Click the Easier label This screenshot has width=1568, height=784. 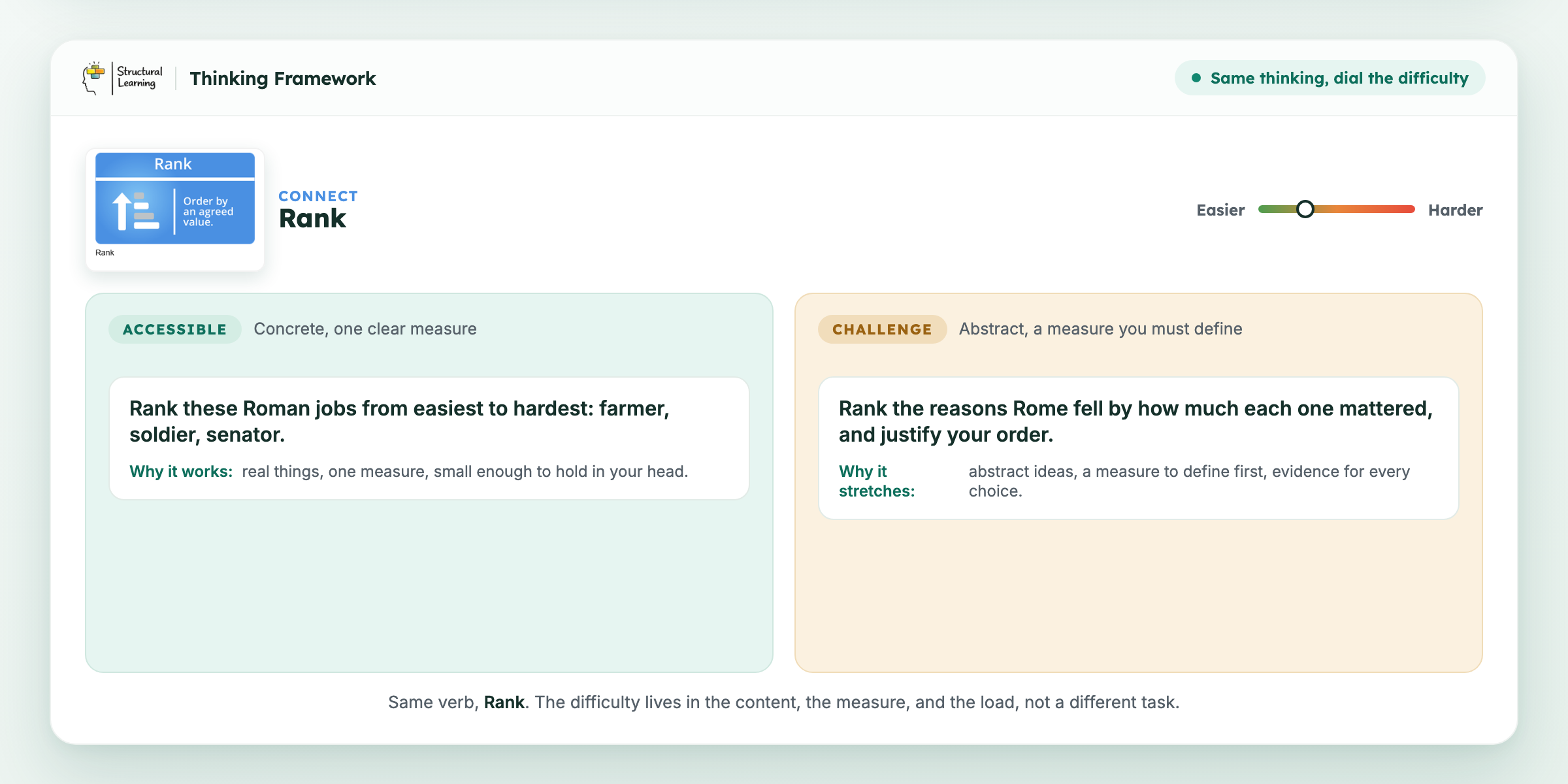pos(1220,210)
